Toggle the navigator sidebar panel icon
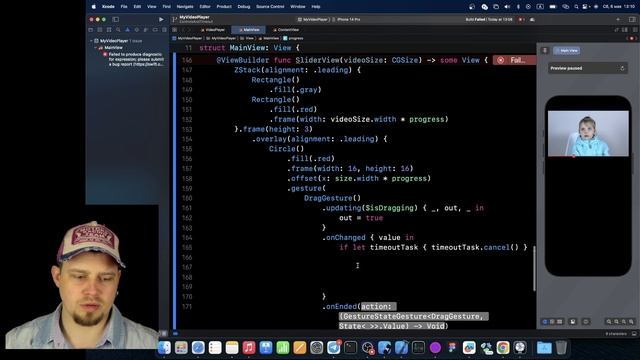Viewport: 640px width, 360px height. 116,19
